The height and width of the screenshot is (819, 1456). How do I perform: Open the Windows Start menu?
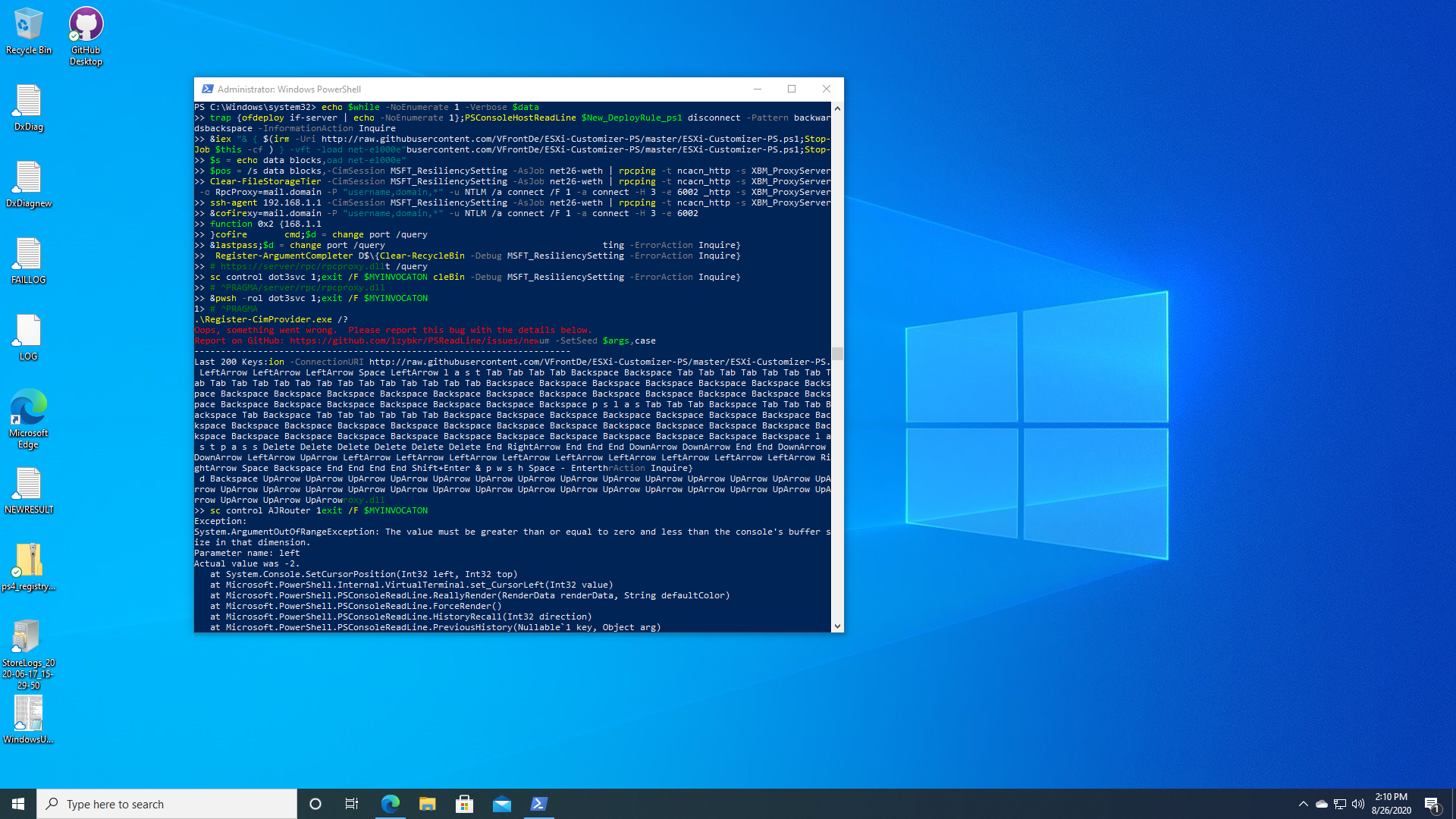[18, 804]
